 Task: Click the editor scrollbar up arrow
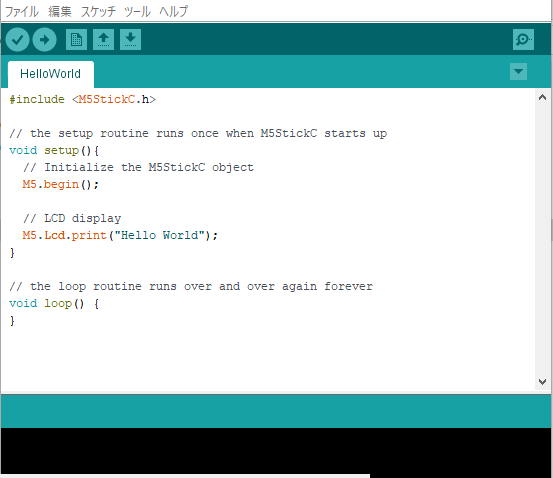(x=542, y=97)
